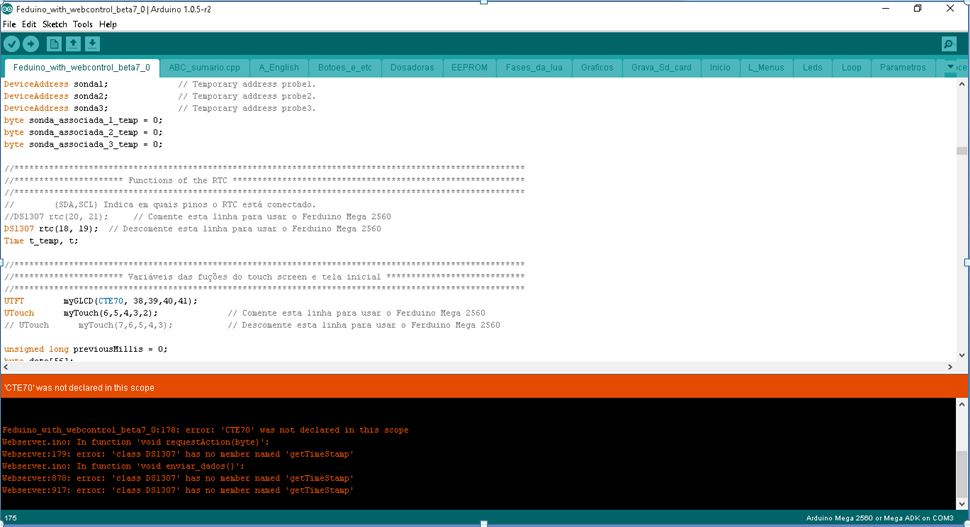Click the Arduino logo in title bar
The height and width of the screenshot is (527, 970).
[8, 8]
